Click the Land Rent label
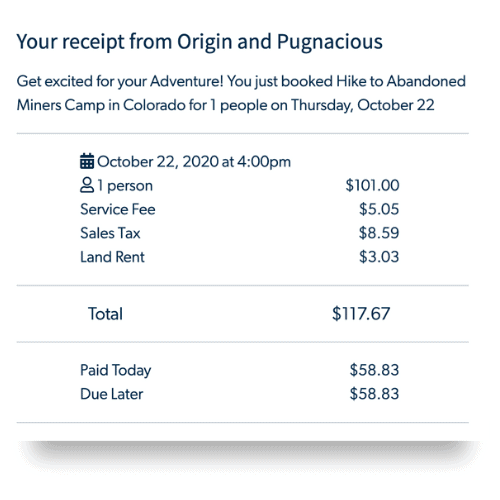 112,257
